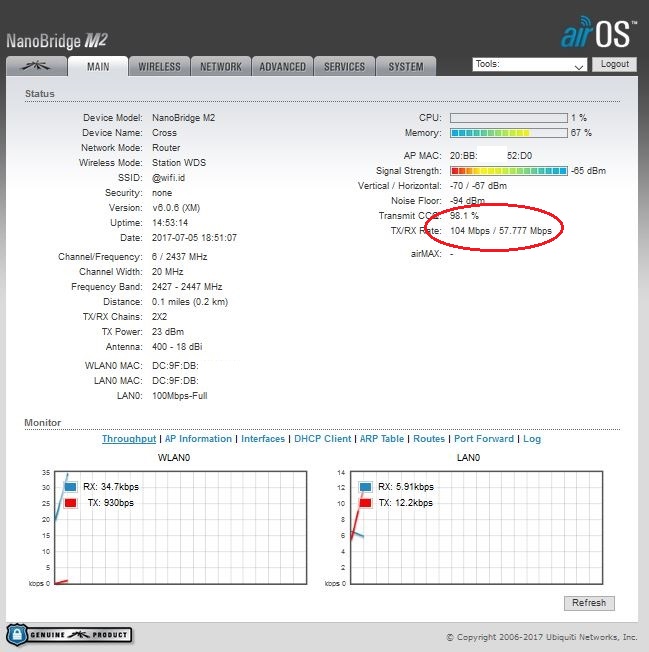Select the SSID value '@wifi.id'
Image resolution: width=649 pixels, height=652 pixels.
coord(168,178)
